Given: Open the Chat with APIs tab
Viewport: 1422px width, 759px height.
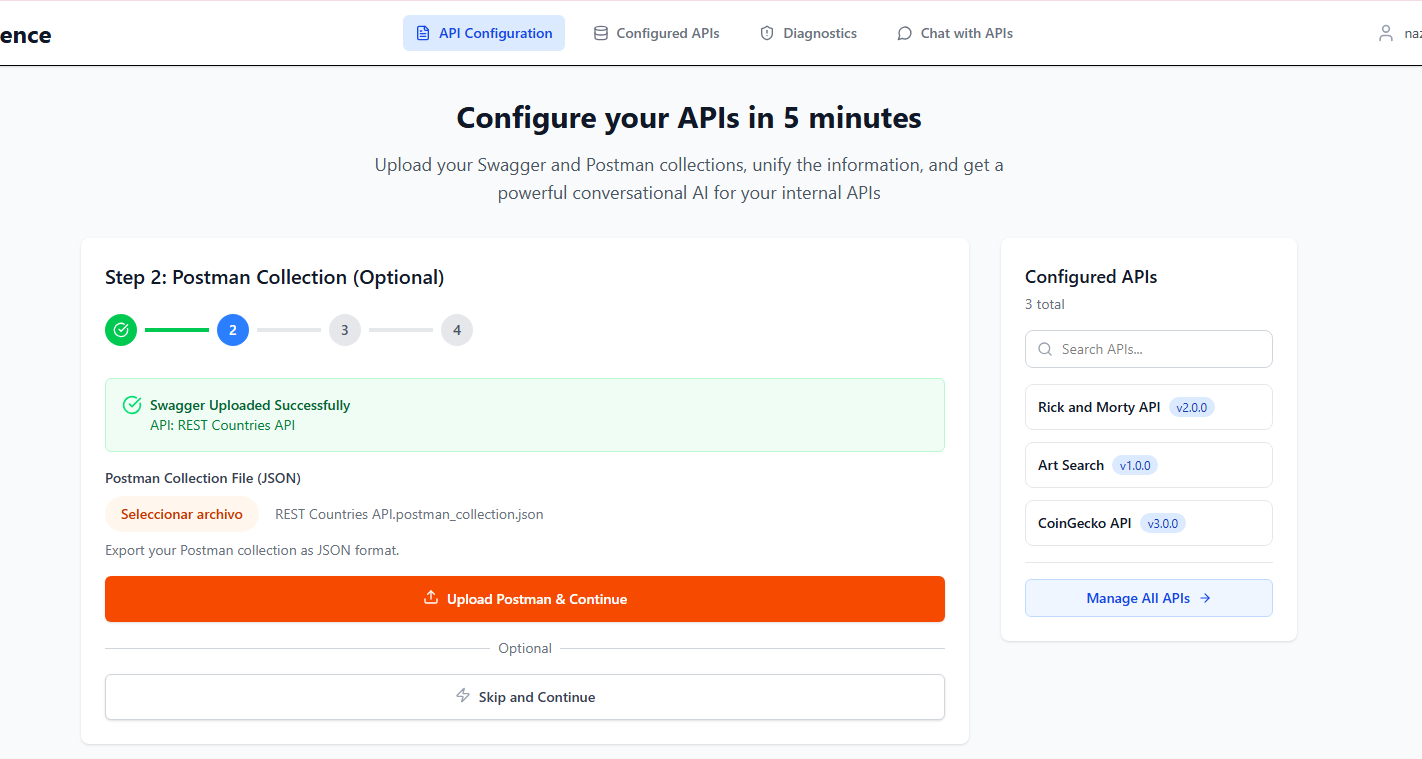Looking at the screenshot, I should pos(954,33).
